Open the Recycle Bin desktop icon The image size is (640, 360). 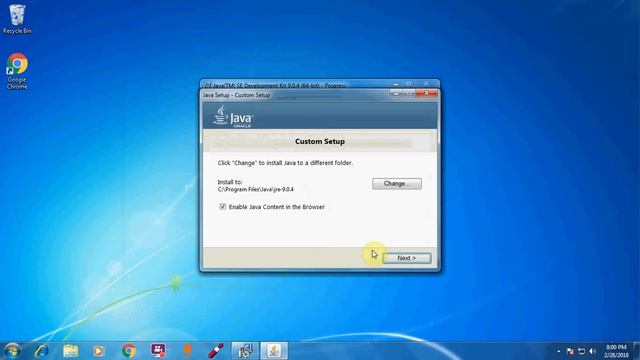pos(17,19)
